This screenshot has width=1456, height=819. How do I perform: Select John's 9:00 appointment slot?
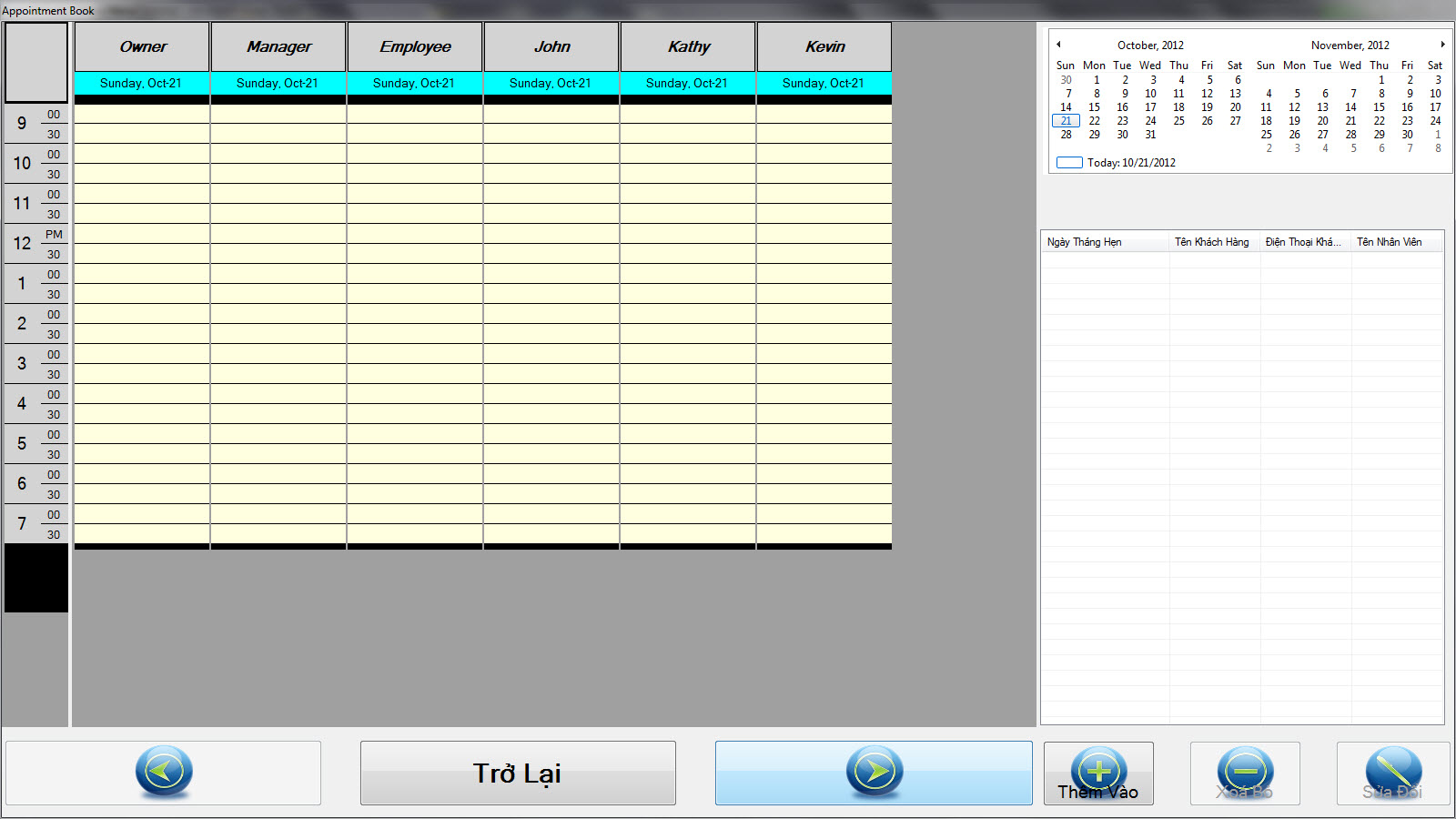[551, 114]
